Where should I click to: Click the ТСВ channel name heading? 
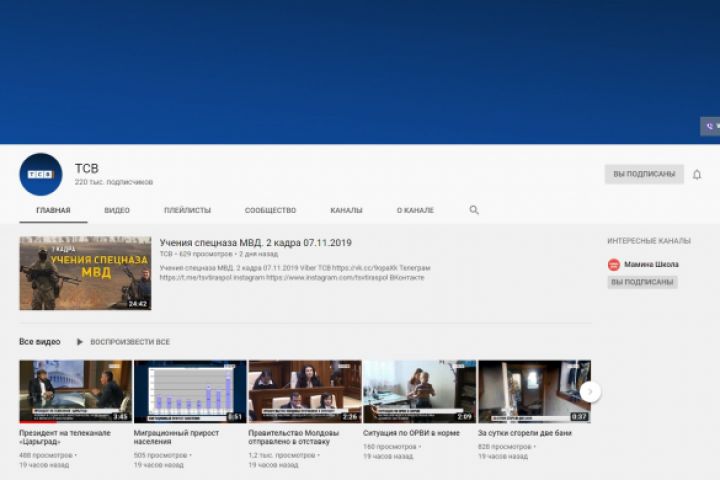[x=87, y=169]
